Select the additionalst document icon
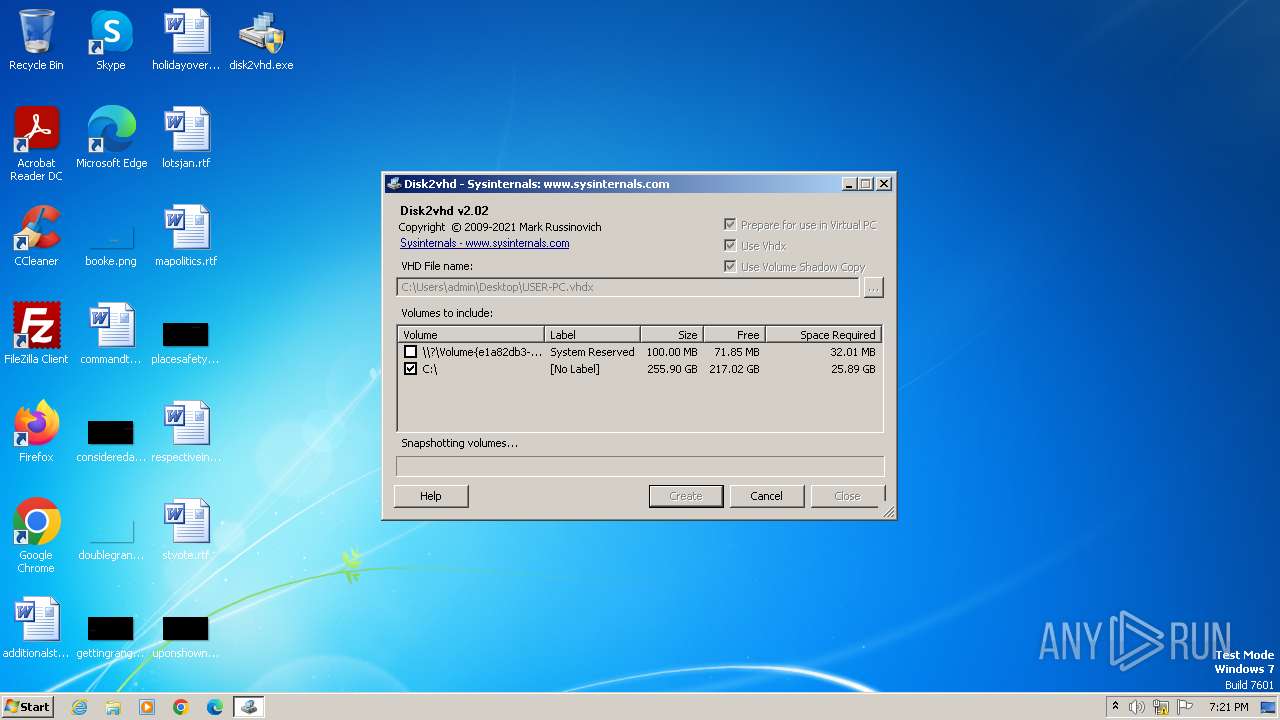Image resolution: width=1280 pixels, height=720 pixels. 36,628
